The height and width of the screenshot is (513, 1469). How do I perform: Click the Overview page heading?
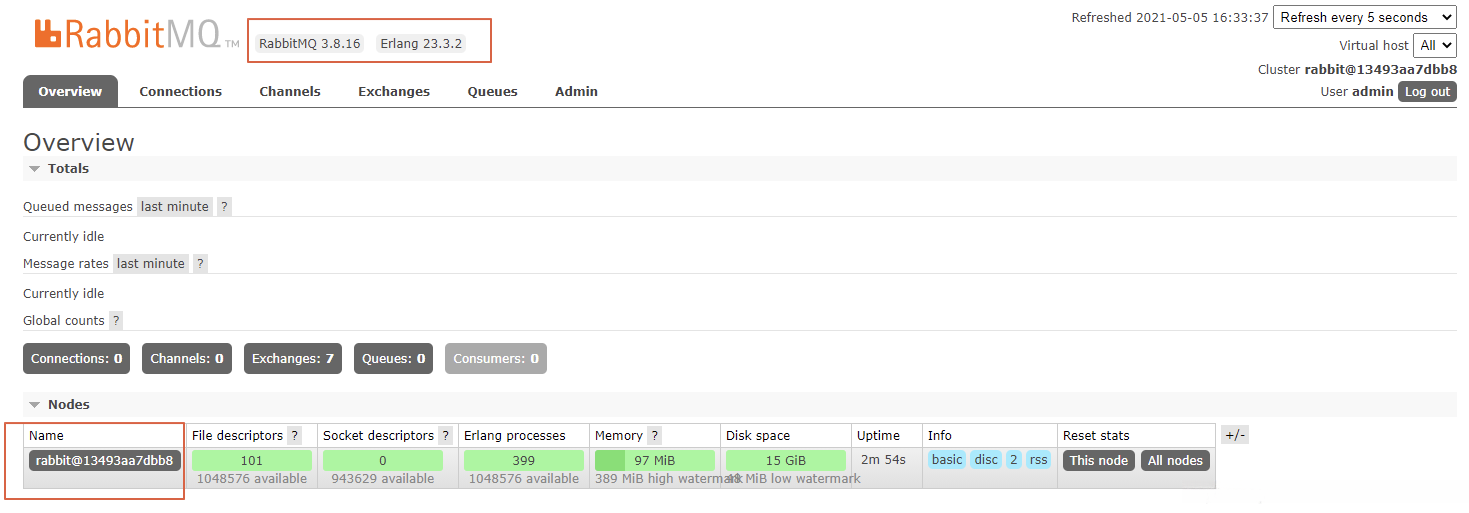(79, 142)
